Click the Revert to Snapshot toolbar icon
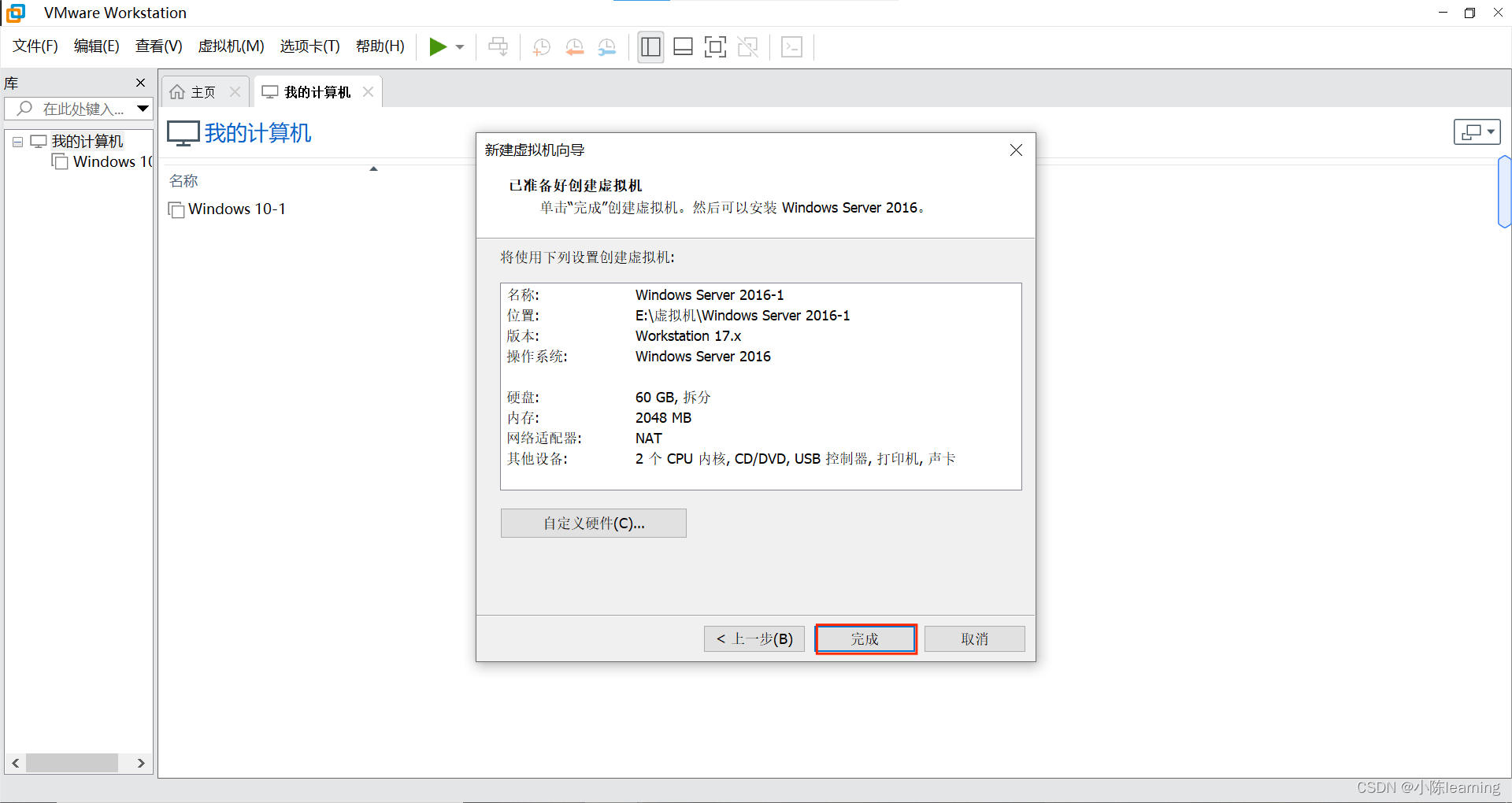 point(575,47)
